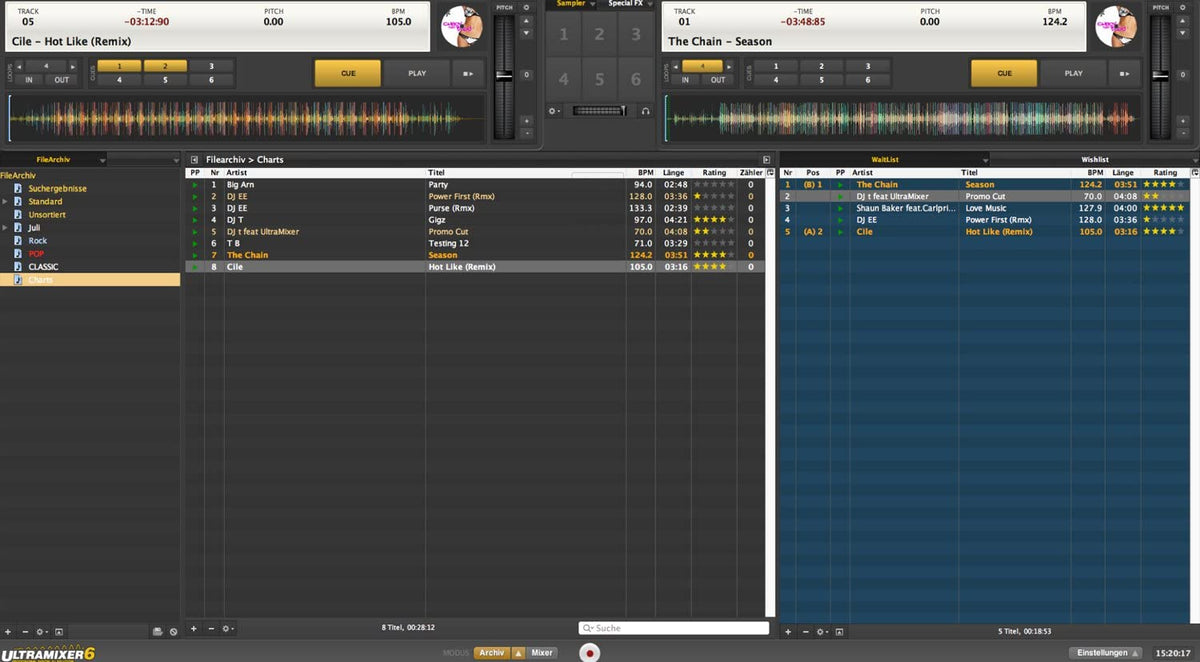Click left deck pitch plus button
Image resolution: width=1200 pixels, height=662 pixels.
click(x=527, y=120)
